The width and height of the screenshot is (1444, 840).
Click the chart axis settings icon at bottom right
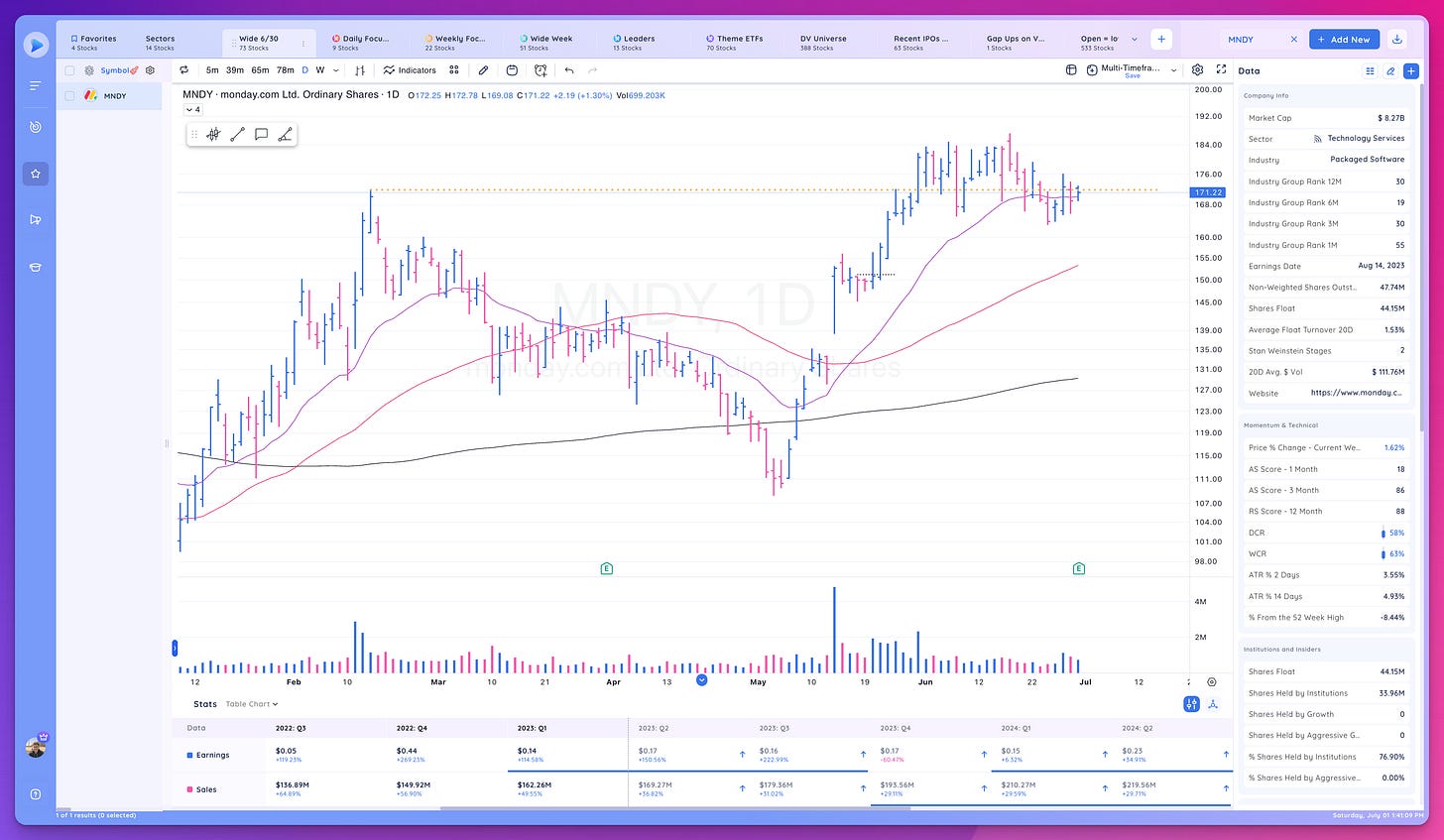point(1212,682)
